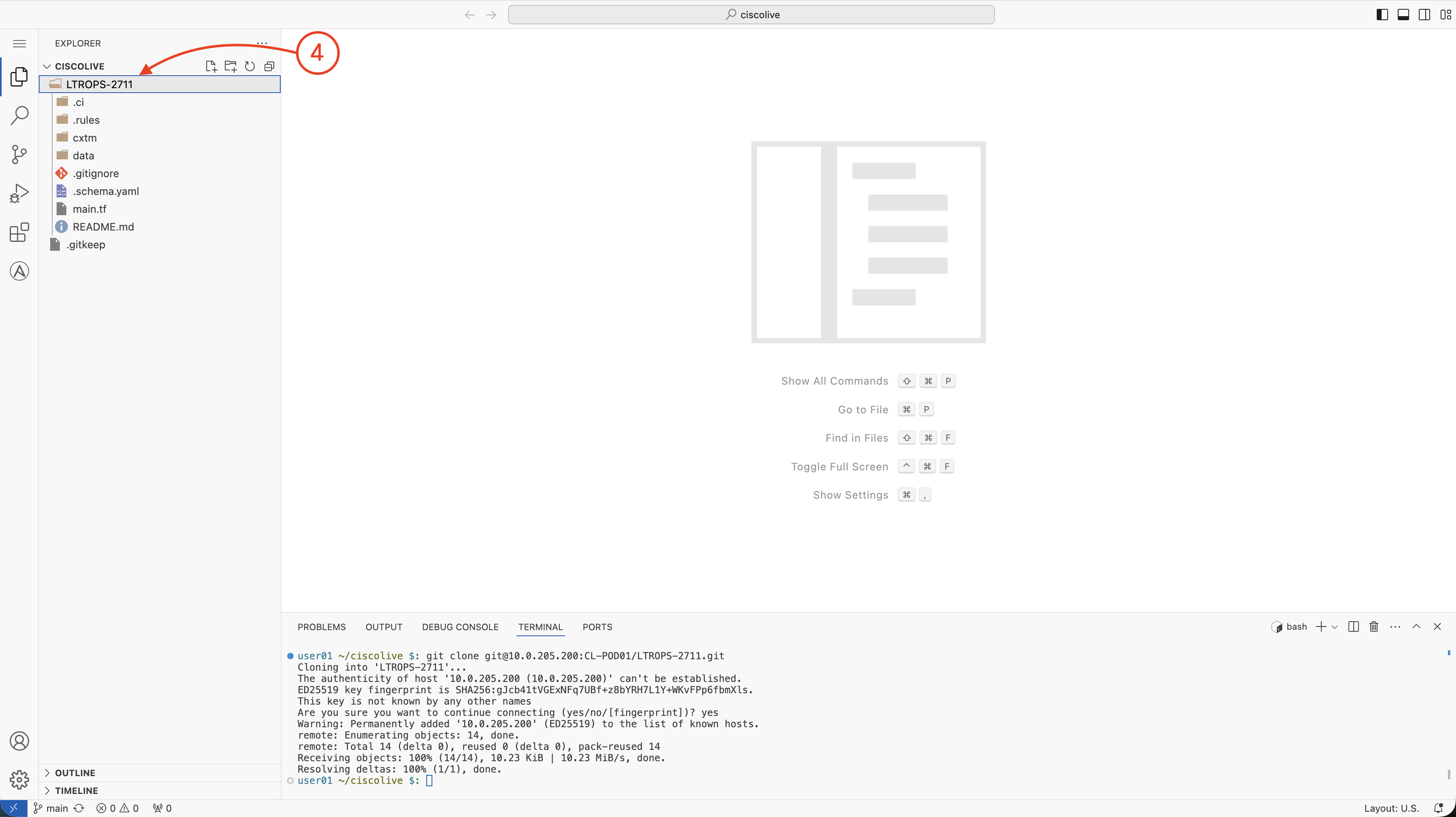Expand the OUTLINE section

(x=75, y=773)
